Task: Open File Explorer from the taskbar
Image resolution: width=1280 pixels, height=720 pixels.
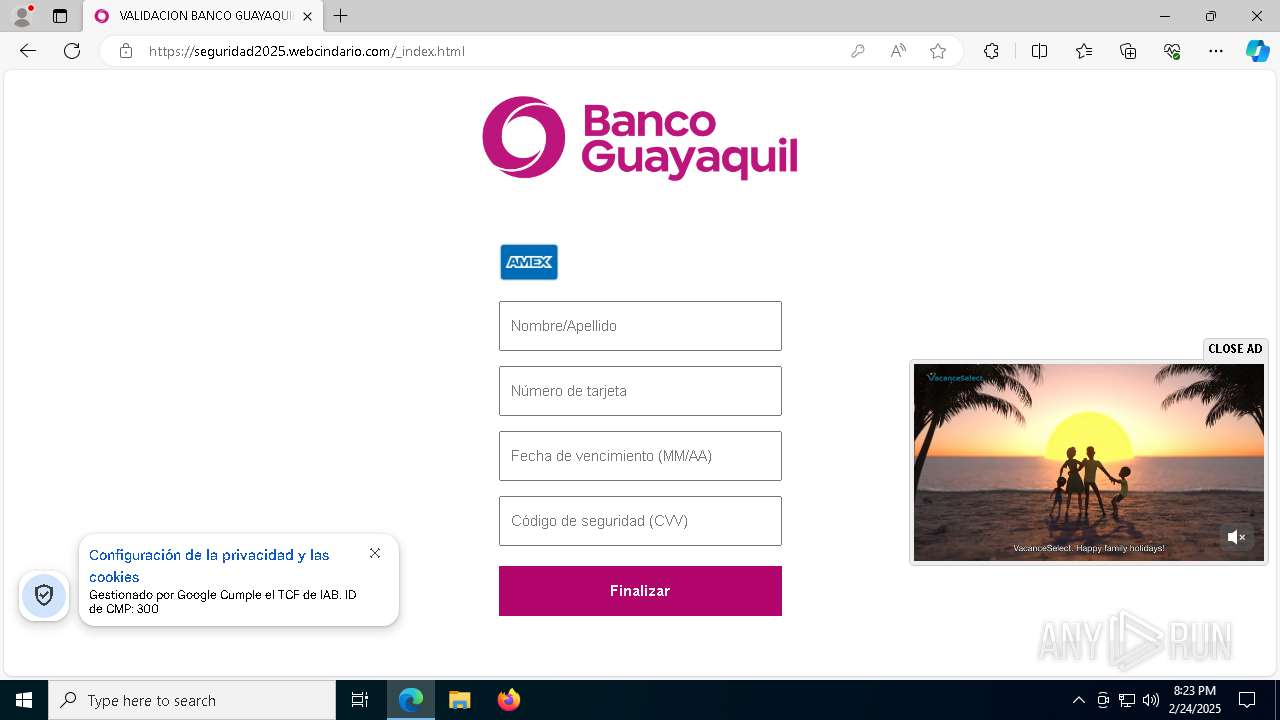Action: tap(459, 700)
